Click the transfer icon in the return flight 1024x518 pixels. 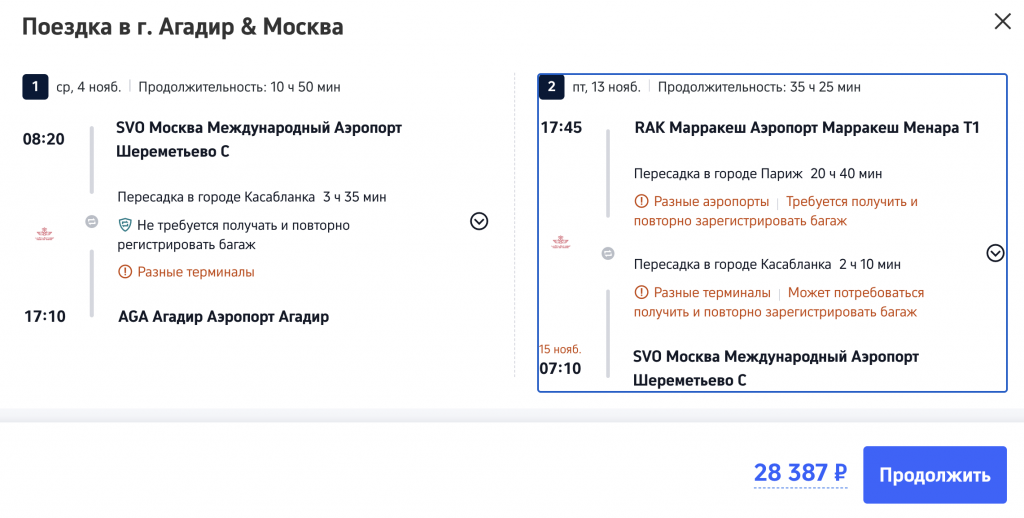pyautogui.click(x=608, y=254)
